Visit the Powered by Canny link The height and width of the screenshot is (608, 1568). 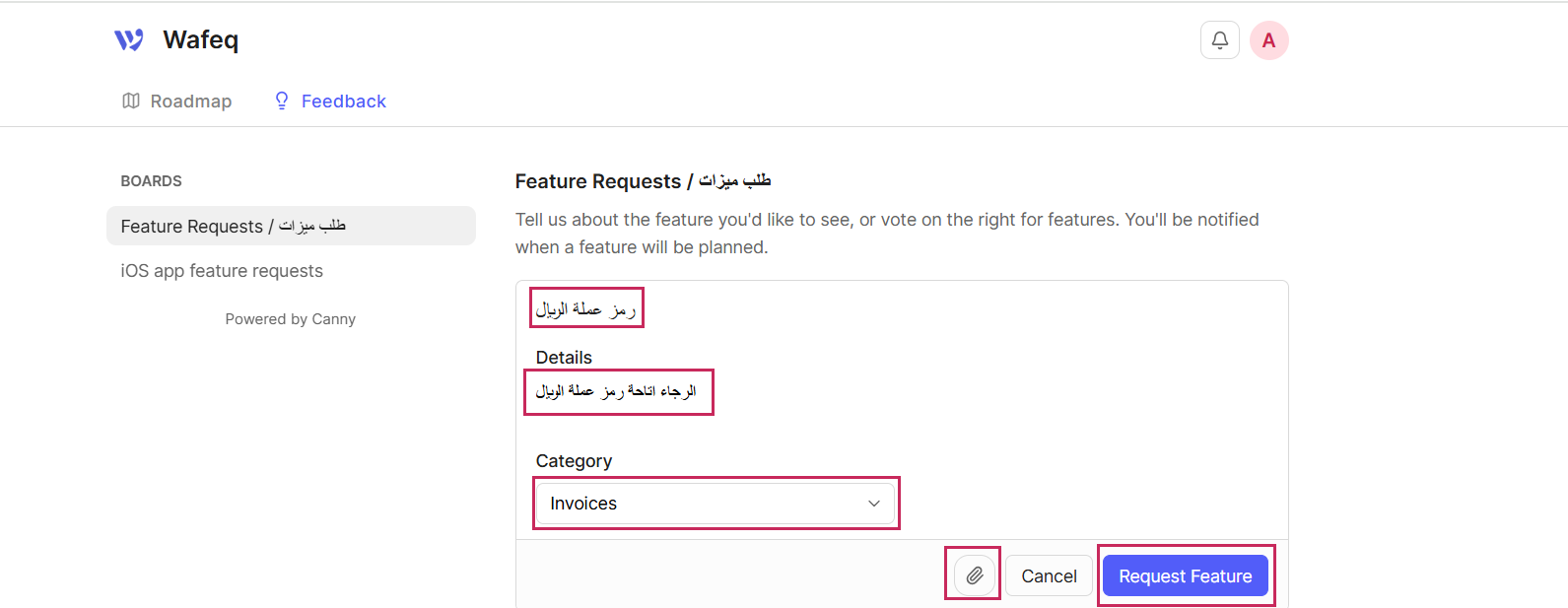(290, 318)
